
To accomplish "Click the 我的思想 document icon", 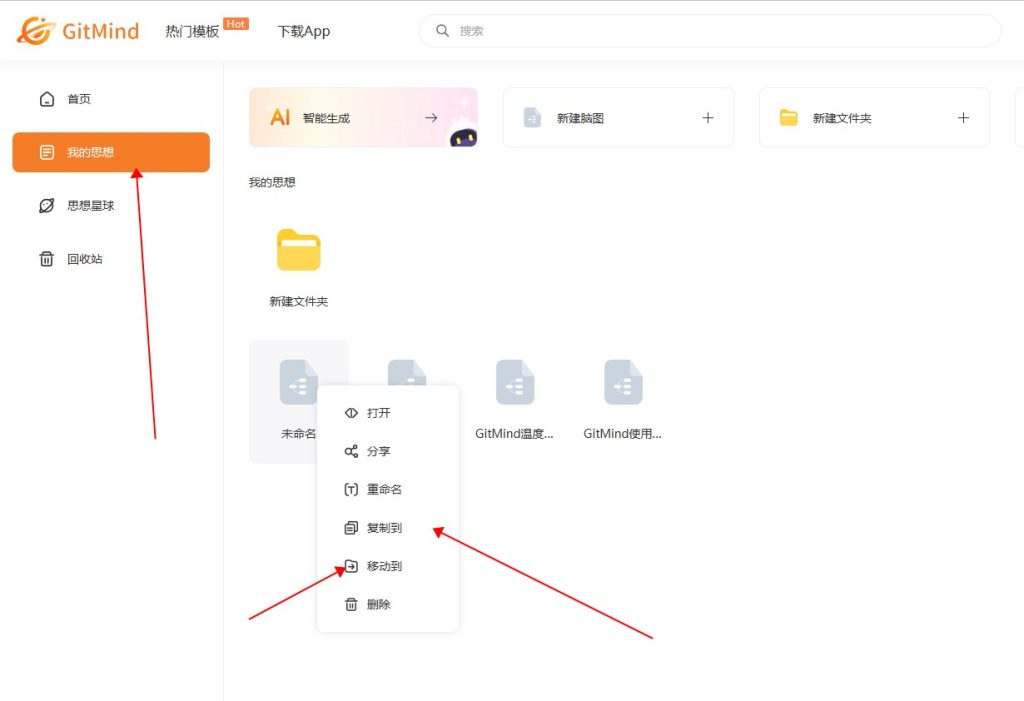I will (47, 152).
